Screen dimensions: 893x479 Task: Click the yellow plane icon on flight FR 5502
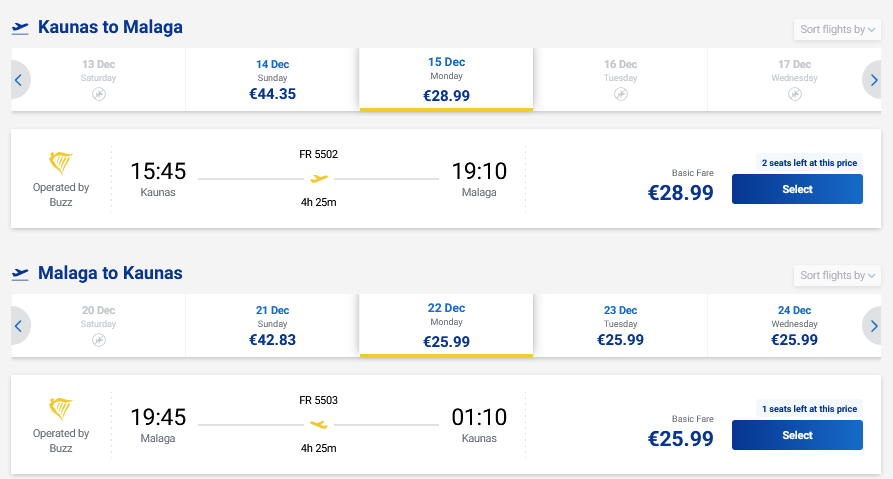319,179
